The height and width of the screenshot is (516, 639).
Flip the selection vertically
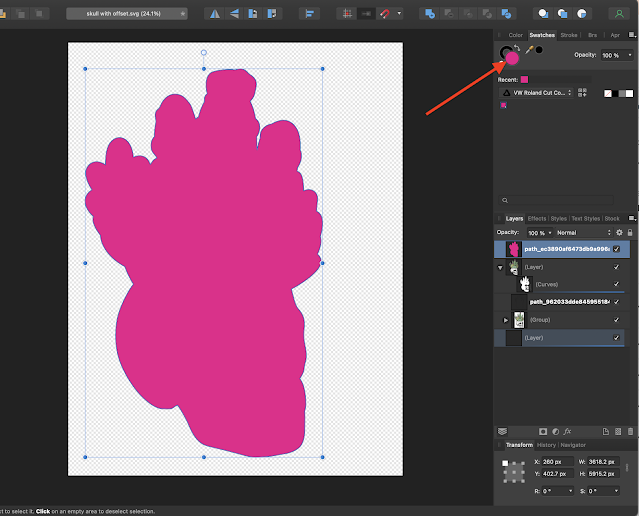pos(234,14)
